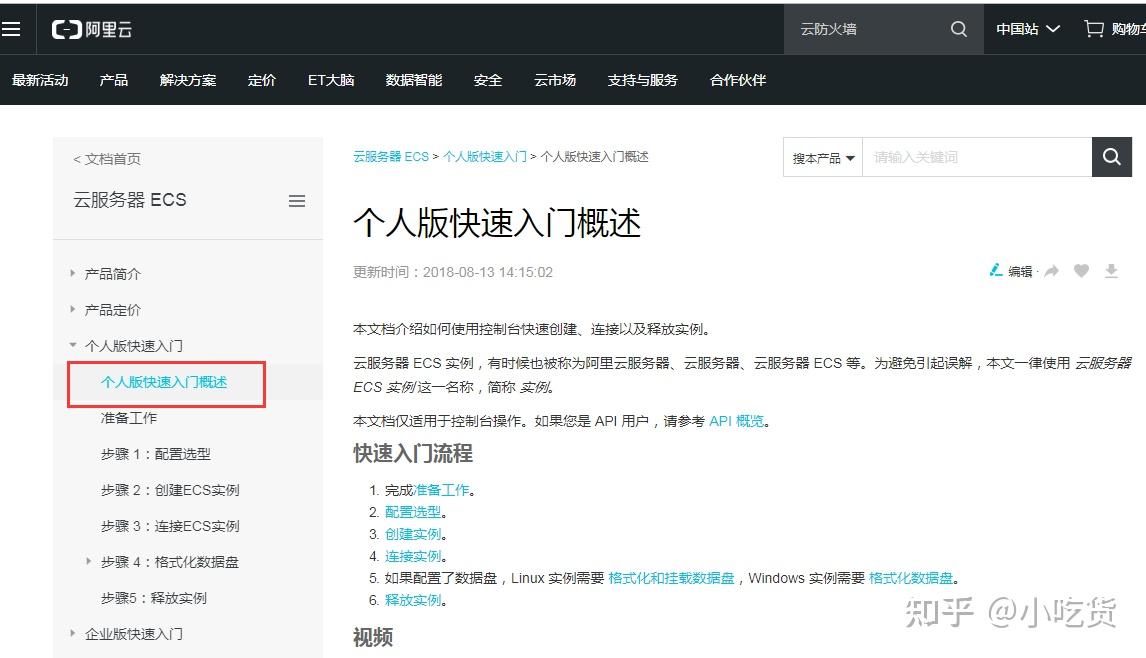Select 步骤 2：创建ECS实例 in sidebar
This screenshot has height=658, width=1146.
[170, 489]
